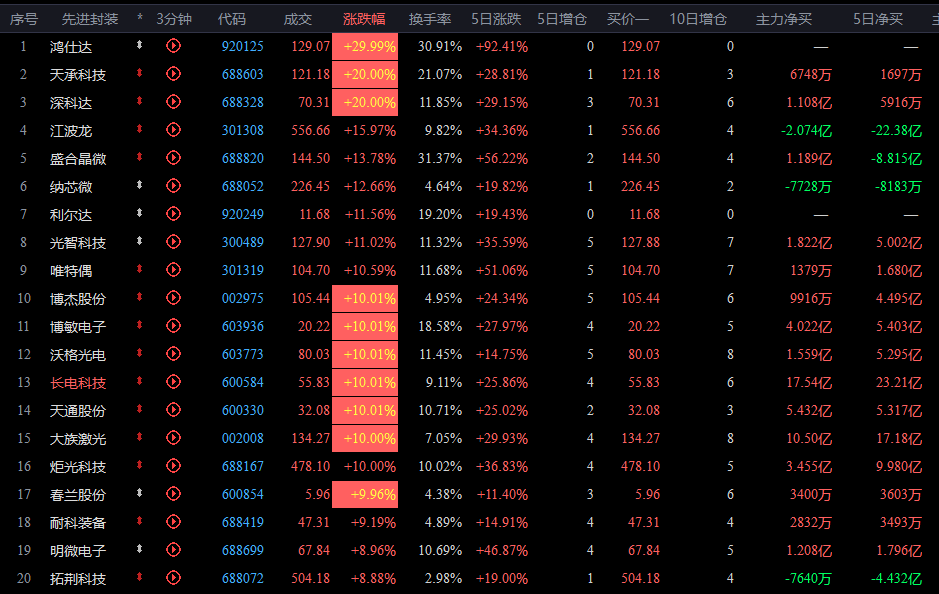Click the 504.18 bid price of 拓荆科技
The image size is (939, 594).
[640, 578]
